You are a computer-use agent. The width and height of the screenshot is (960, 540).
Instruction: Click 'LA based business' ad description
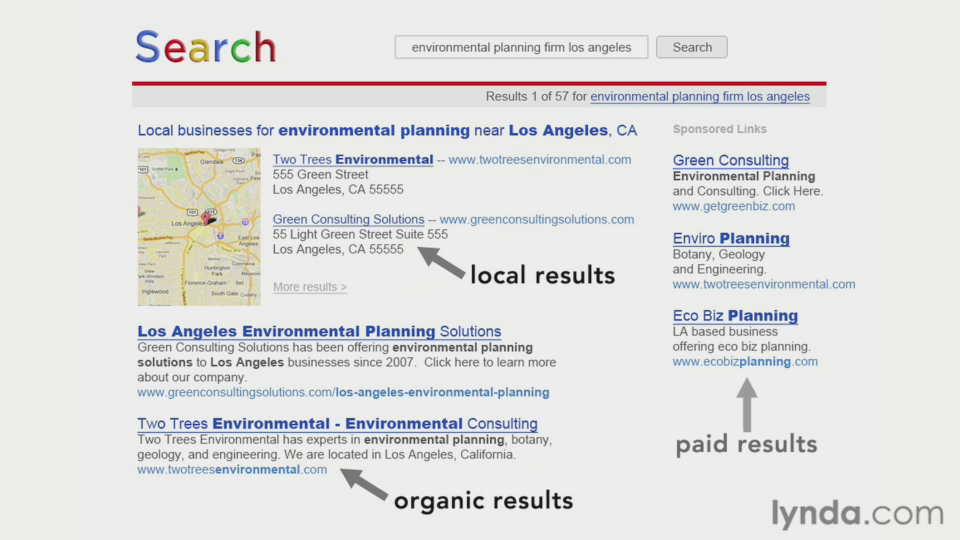click(x=725, y=332)
